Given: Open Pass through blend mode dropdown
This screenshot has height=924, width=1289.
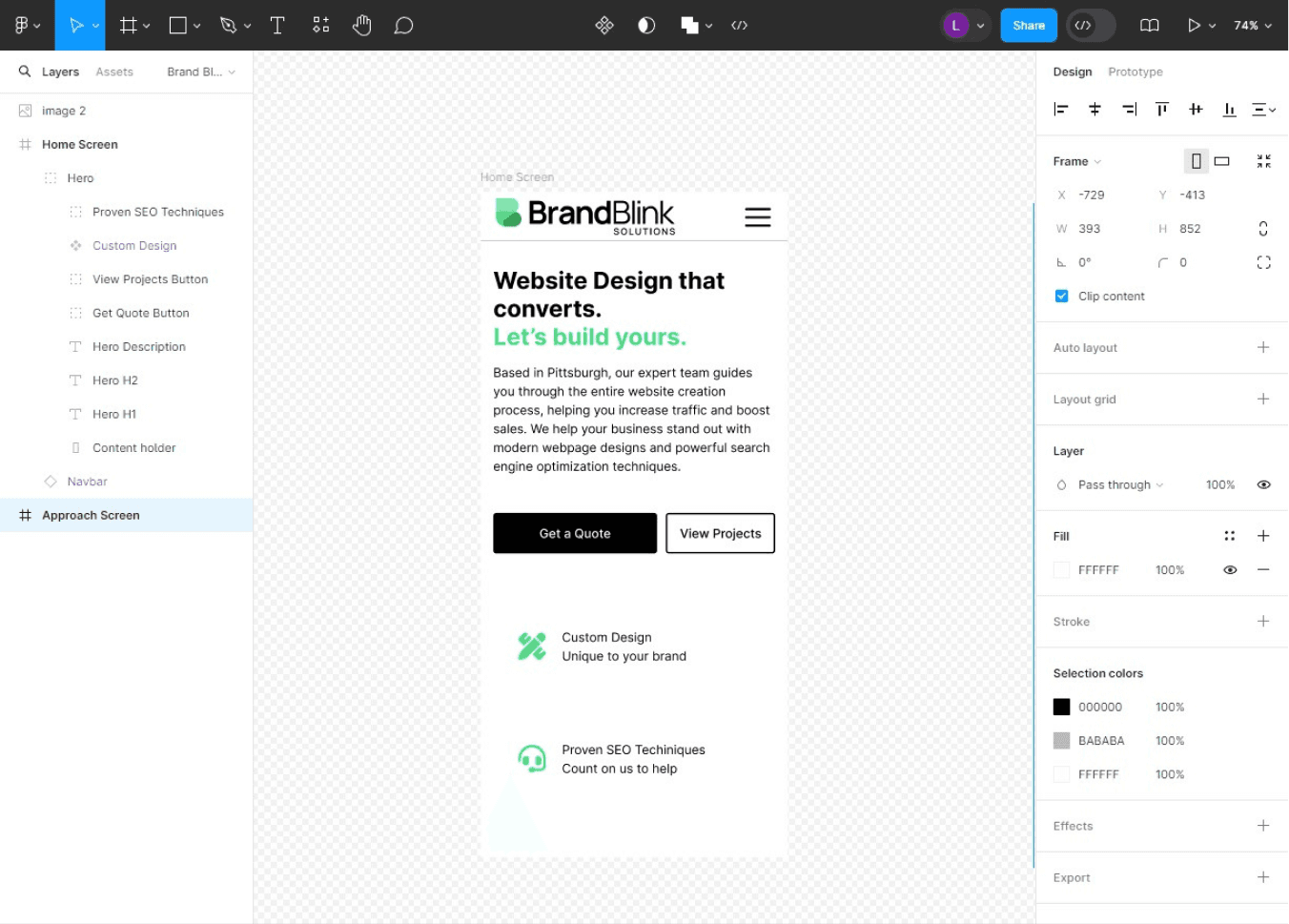Looking at the screenshot, I should [1120, 484].
